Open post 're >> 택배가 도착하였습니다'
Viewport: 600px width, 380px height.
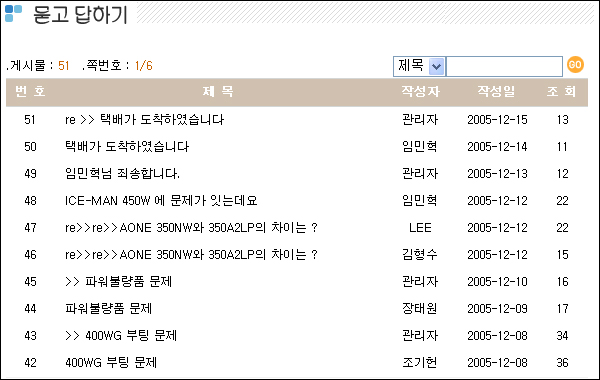click(144, 119)
